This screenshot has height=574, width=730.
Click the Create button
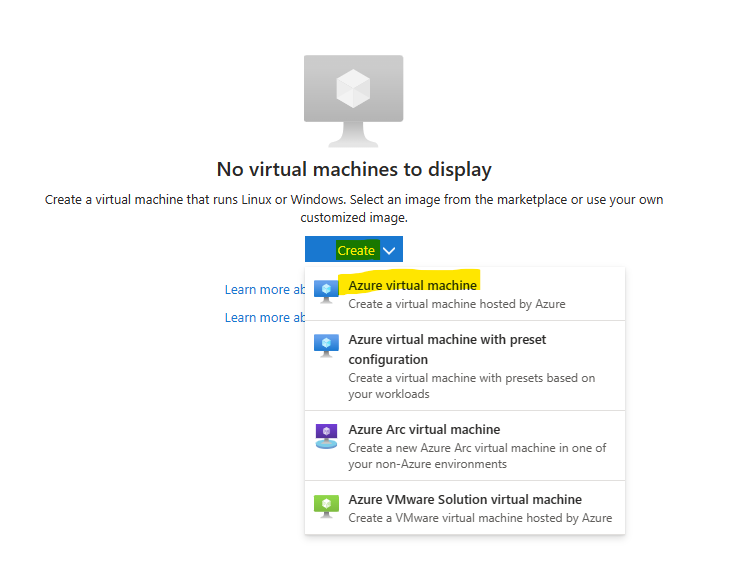(x=354, y=250)
